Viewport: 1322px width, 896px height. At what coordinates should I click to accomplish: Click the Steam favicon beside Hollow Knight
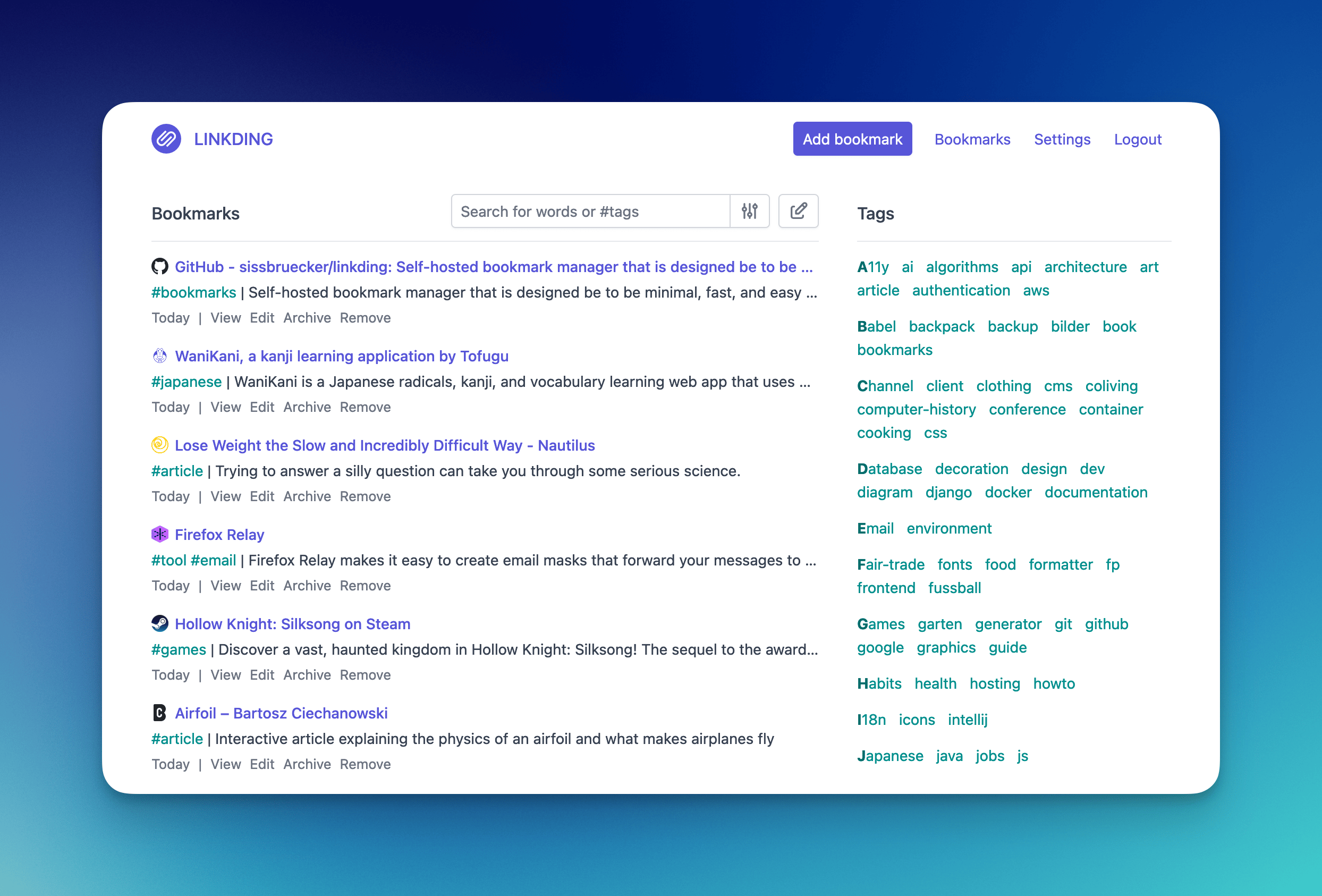[x=160, y=623]
